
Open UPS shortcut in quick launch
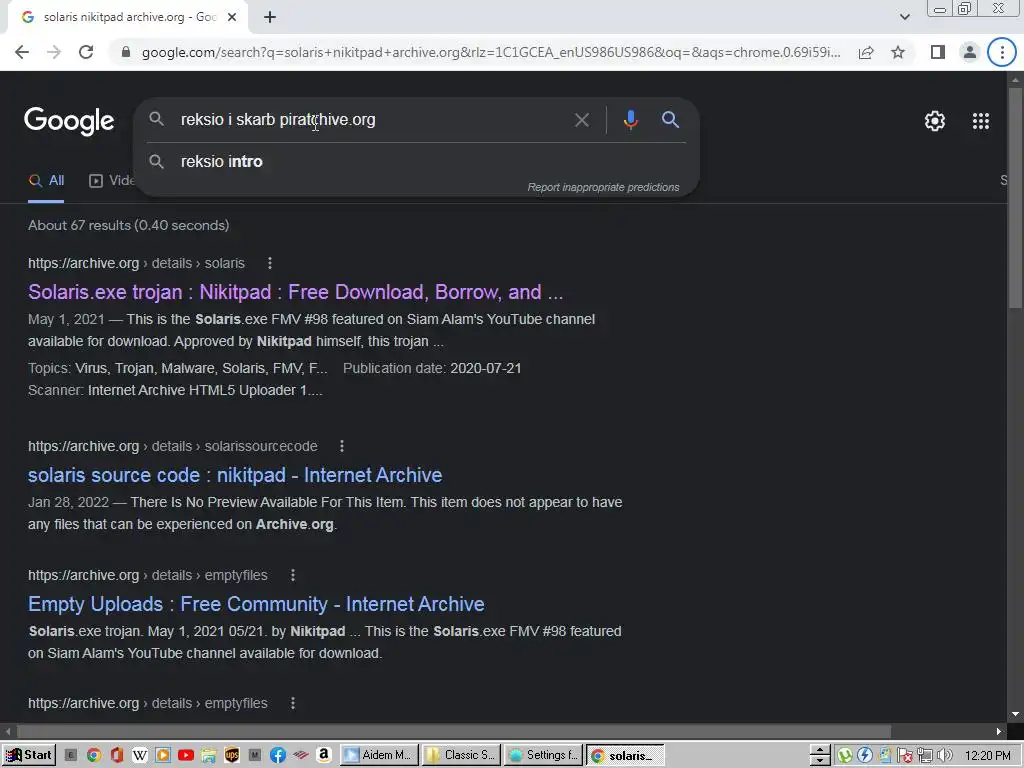click(x=232, y=756)
